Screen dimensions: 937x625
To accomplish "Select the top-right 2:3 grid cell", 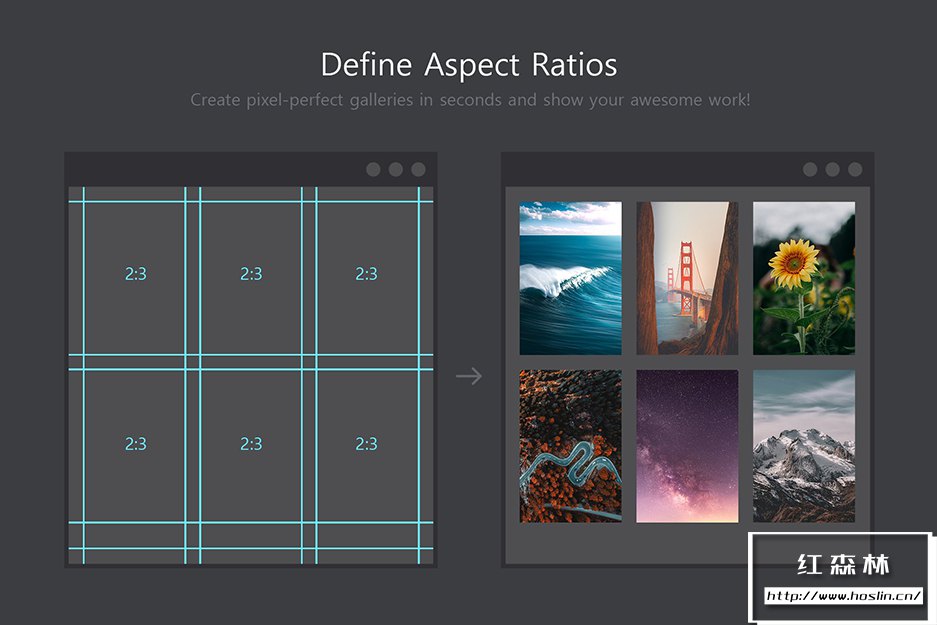I will (x=368, y=278).
